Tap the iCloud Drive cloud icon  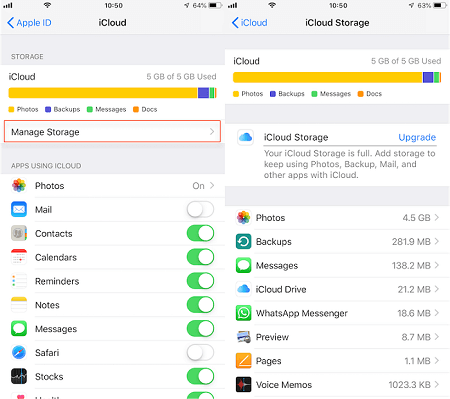tap(244, 289)
